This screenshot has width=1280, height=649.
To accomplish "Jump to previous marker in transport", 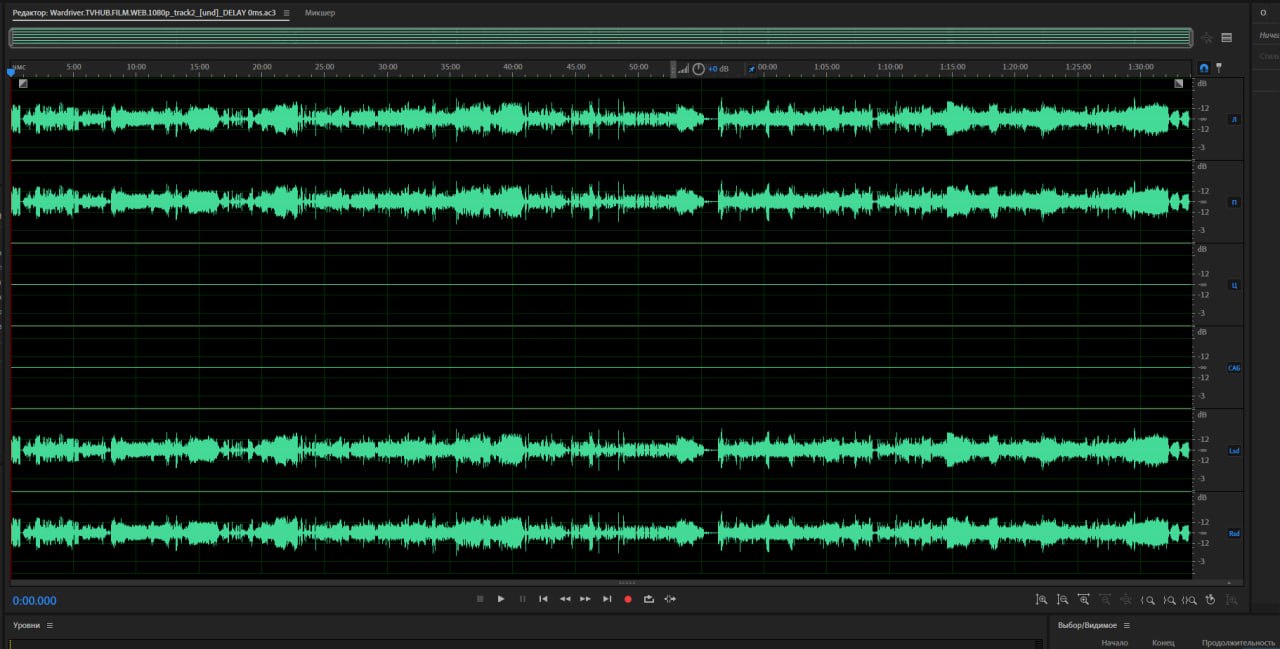I will pos(543,599).
